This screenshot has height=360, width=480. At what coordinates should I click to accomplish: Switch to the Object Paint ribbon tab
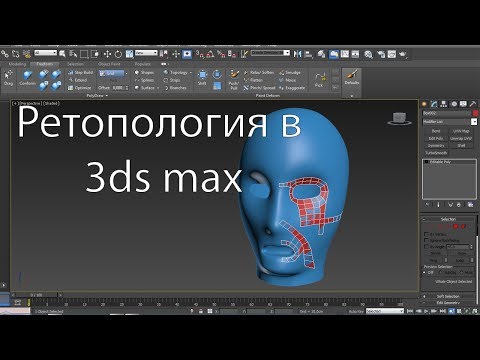109,64
